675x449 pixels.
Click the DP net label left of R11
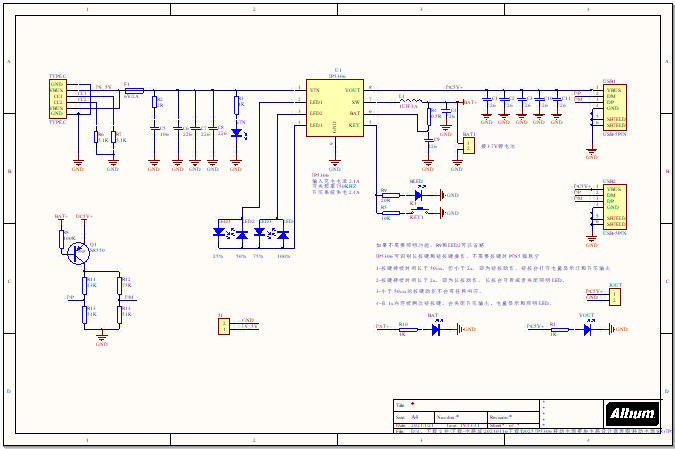click(70, 297)
